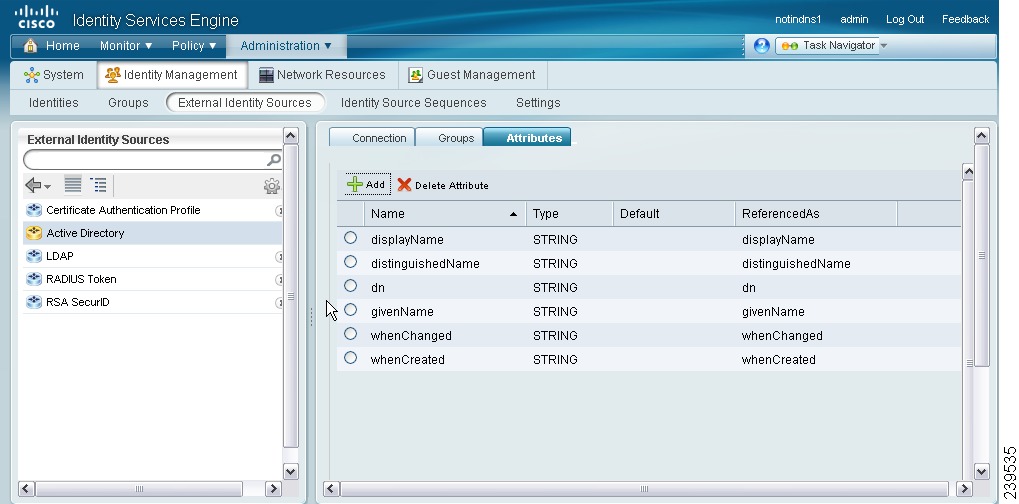Click the Task Navigator icon
The width and height of the screenshot is (1019, 504).
coord(790,46)
